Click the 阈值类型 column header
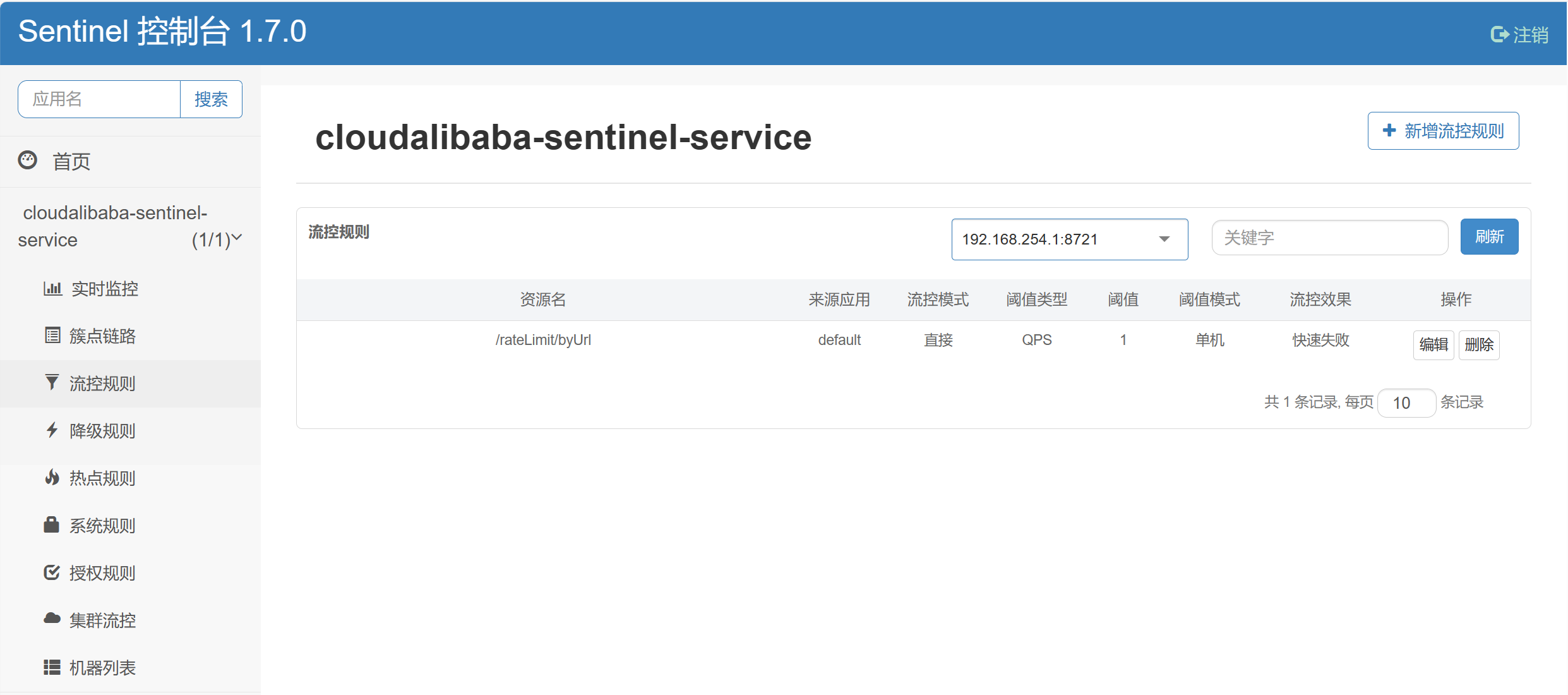This screenshot has height=695, width=1568. point(1036,299)
